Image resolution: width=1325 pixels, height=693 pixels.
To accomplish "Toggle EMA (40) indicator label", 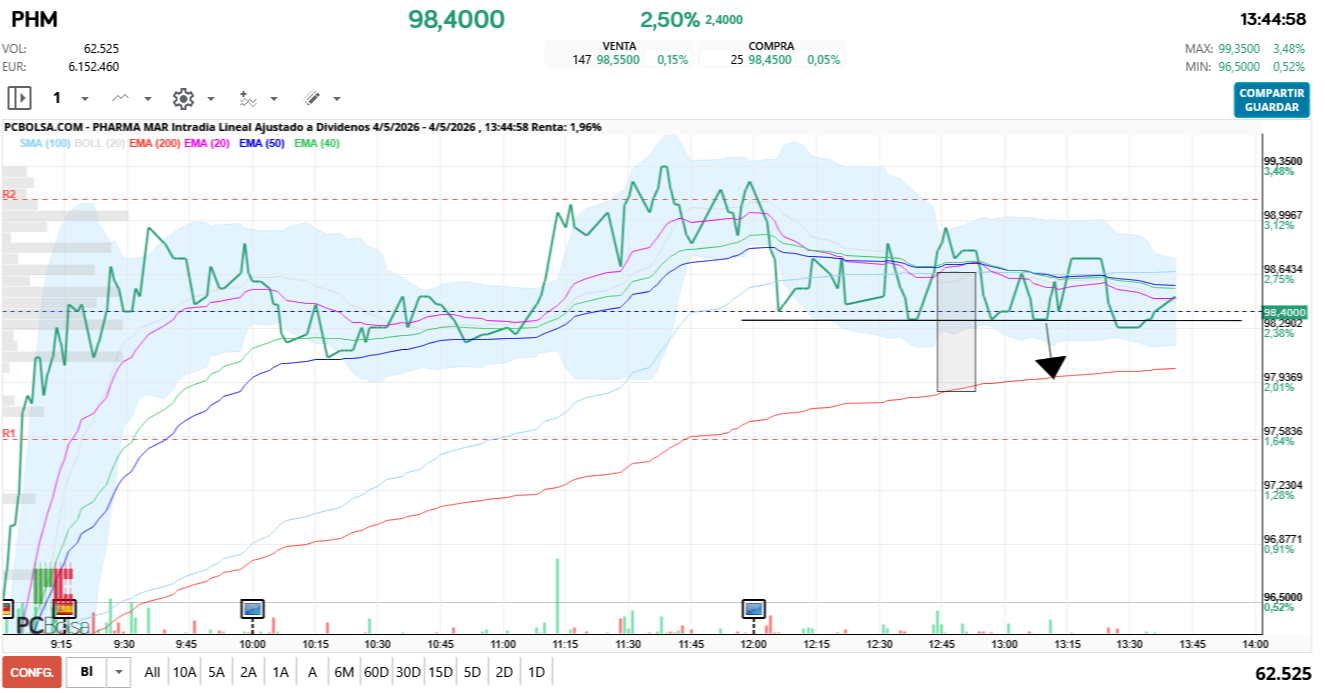I will (x=318, y=144).
